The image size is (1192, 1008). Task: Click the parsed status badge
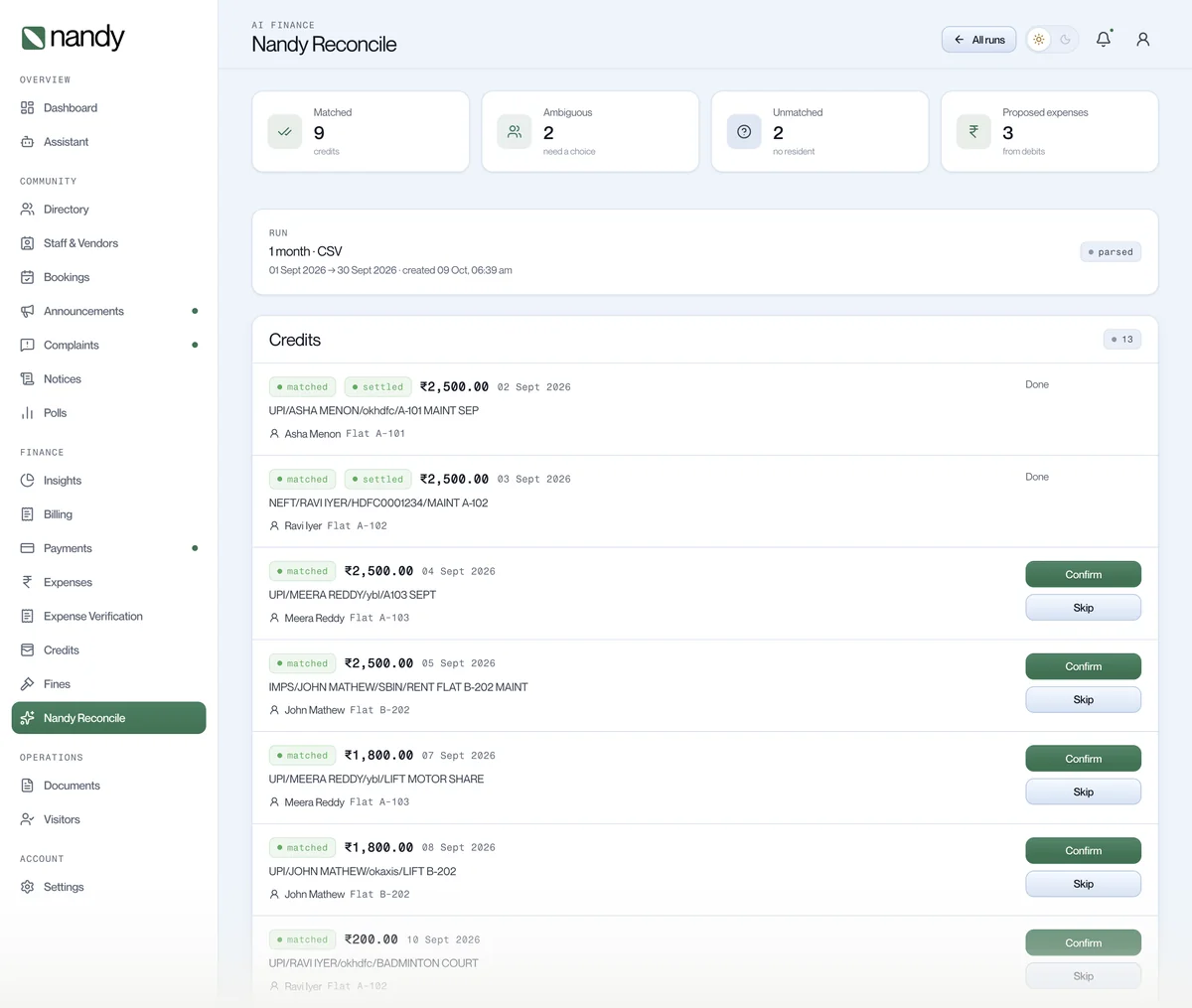click(x=1111, y=252)
